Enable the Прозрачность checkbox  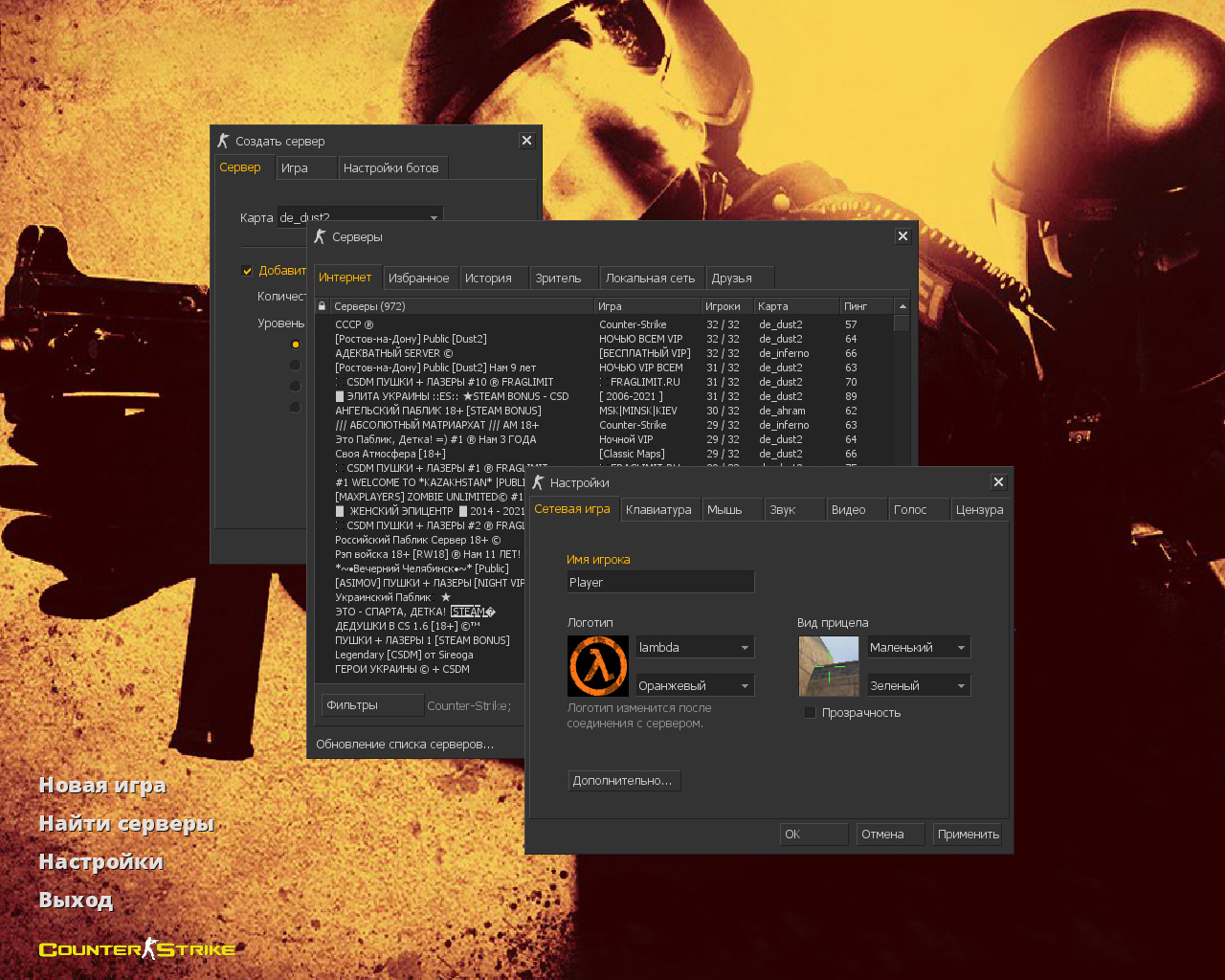pyautogui.click(x=811, y=713)
